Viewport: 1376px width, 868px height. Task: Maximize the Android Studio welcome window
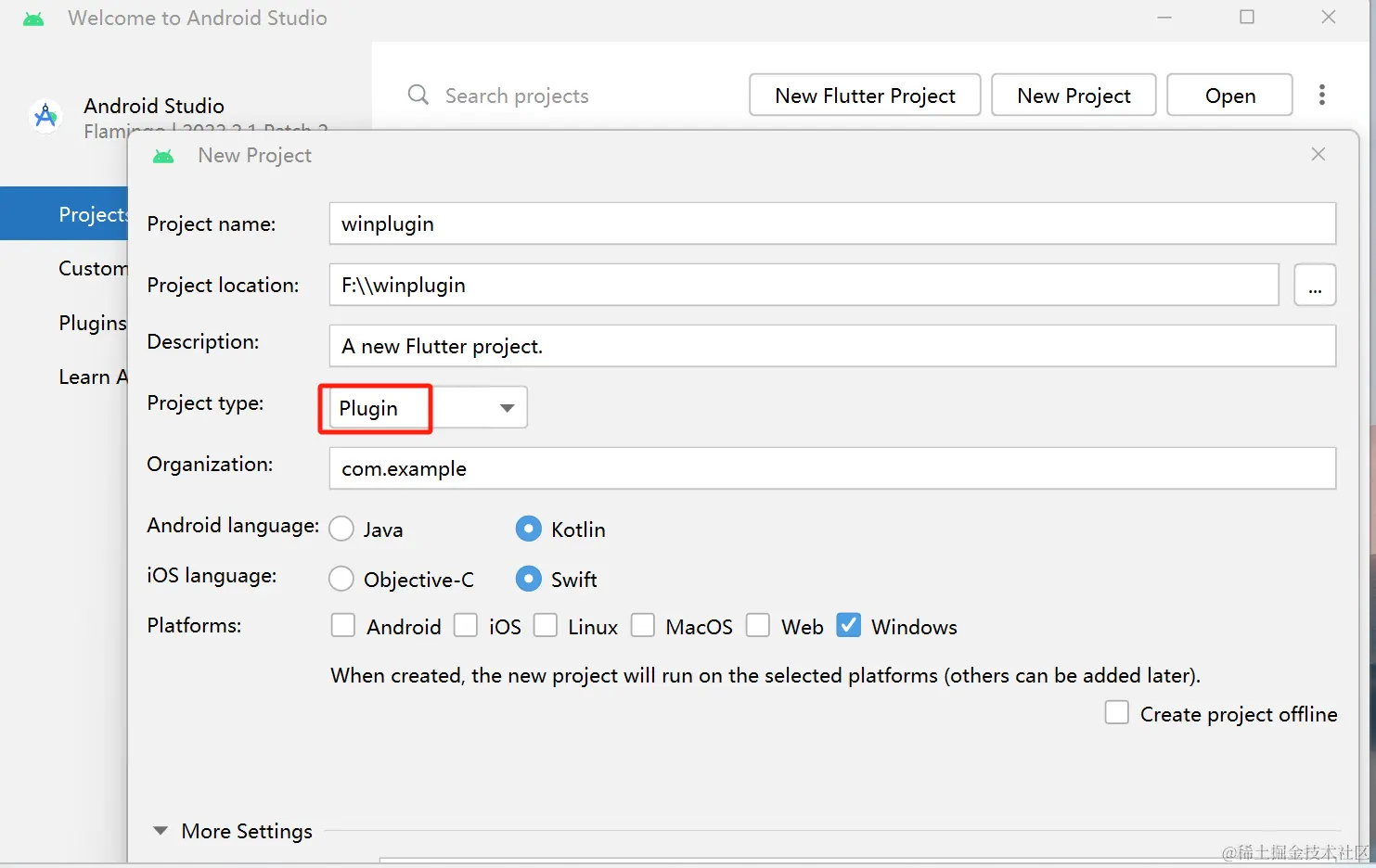coord(1247,18)
